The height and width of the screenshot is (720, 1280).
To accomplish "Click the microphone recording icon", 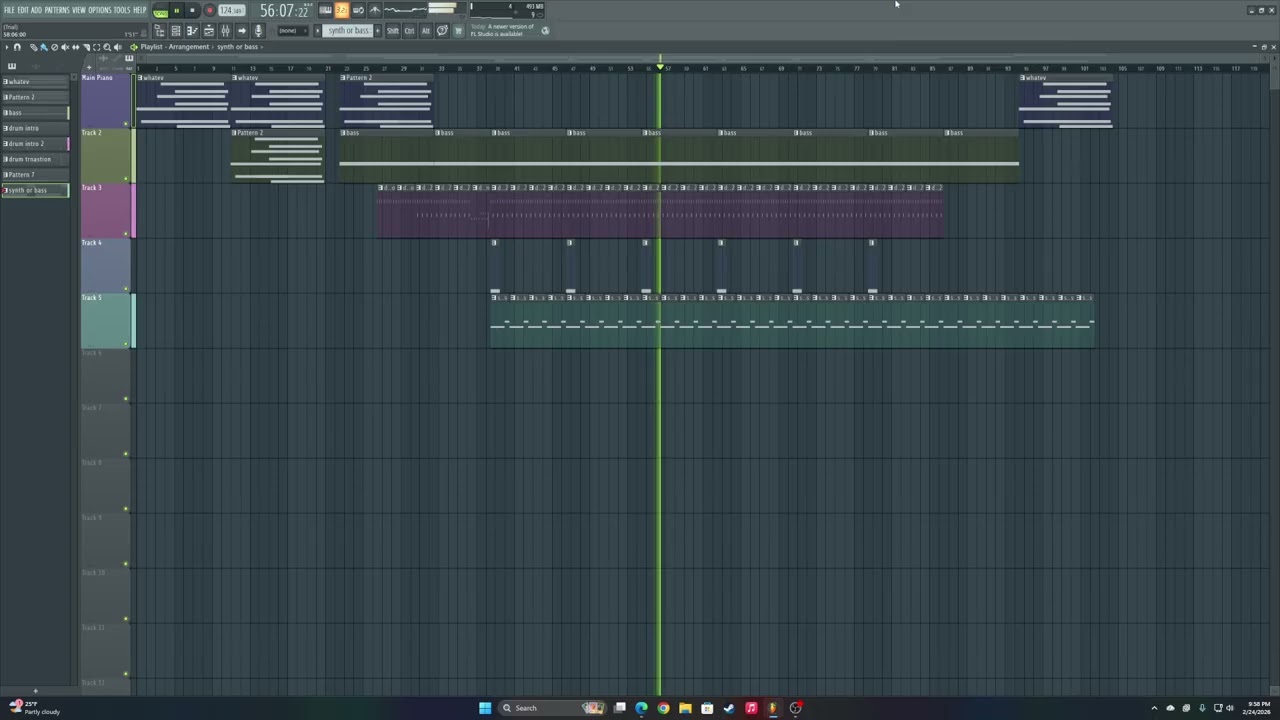I will tap(258, 31).
